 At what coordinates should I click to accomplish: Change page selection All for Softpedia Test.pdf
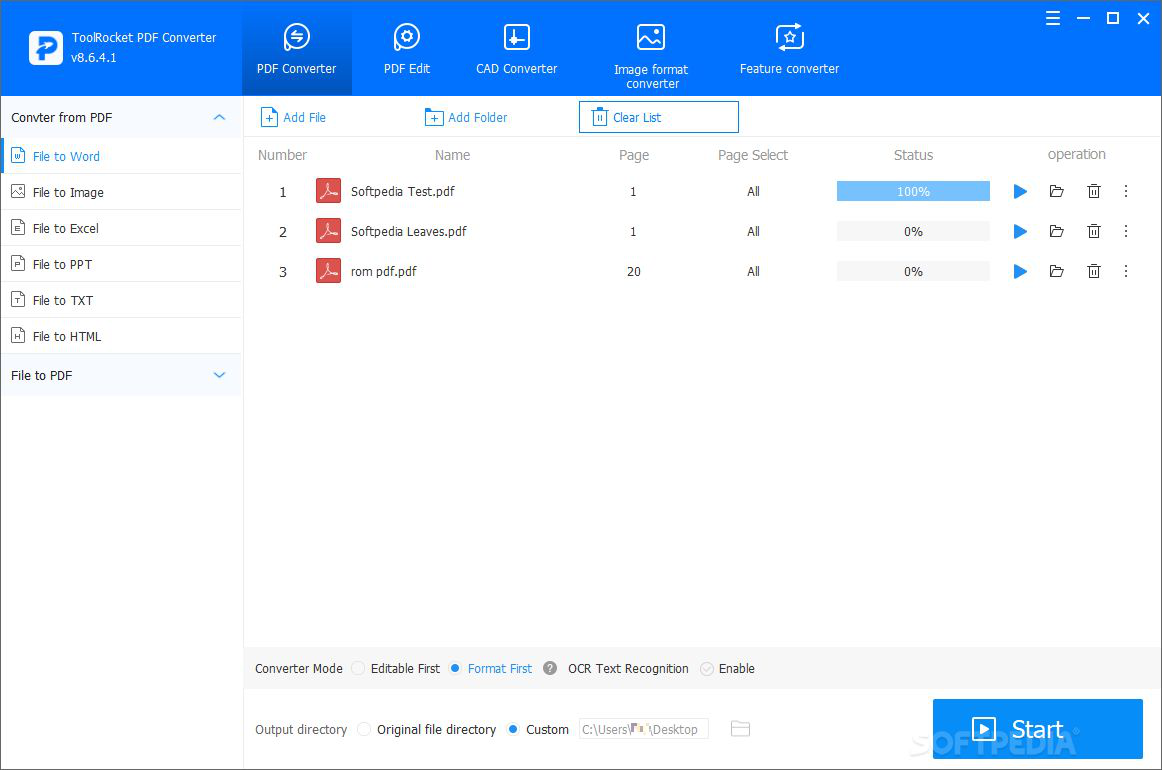(753, 191)
